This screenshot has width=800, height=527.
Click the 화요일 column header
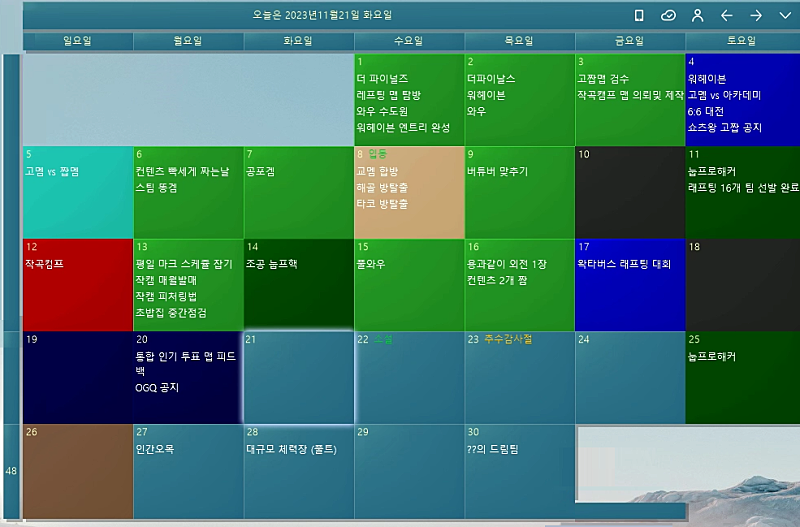point(298,41)
